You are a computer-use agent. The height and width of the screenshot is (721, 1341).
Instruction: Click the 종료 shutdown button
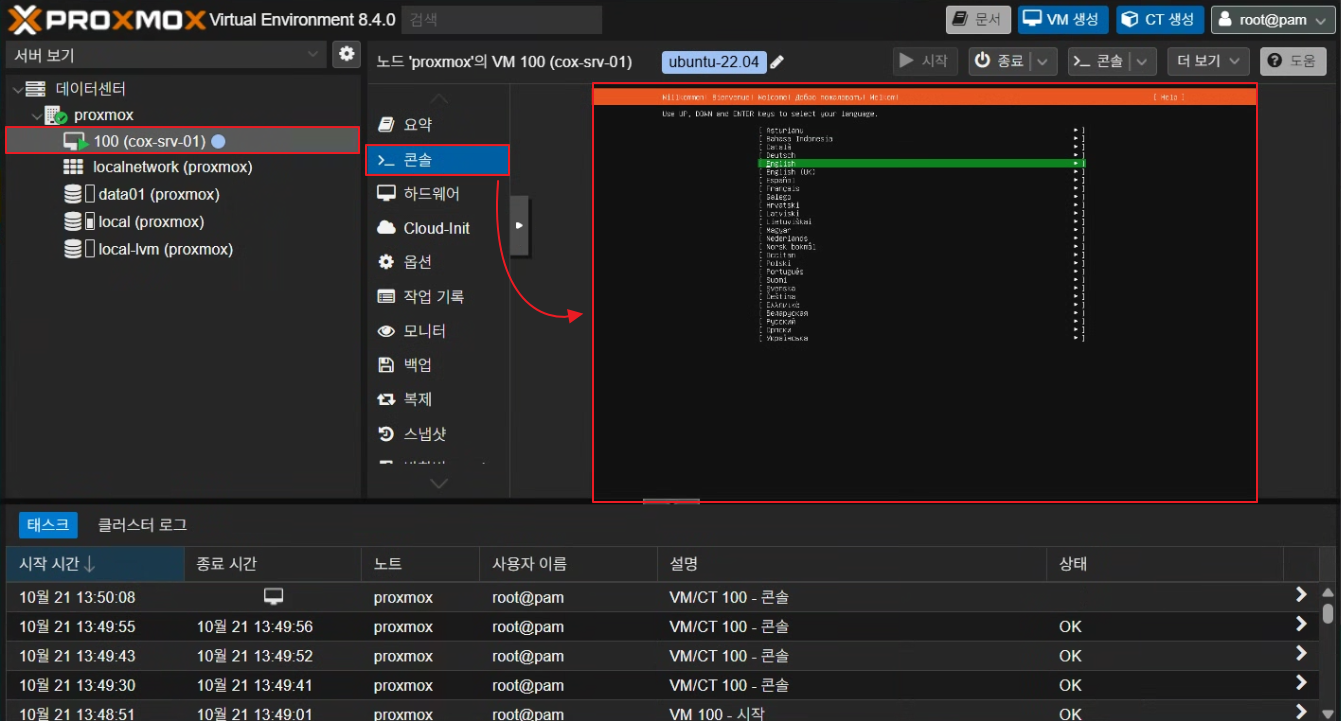tap(1000, 61)
